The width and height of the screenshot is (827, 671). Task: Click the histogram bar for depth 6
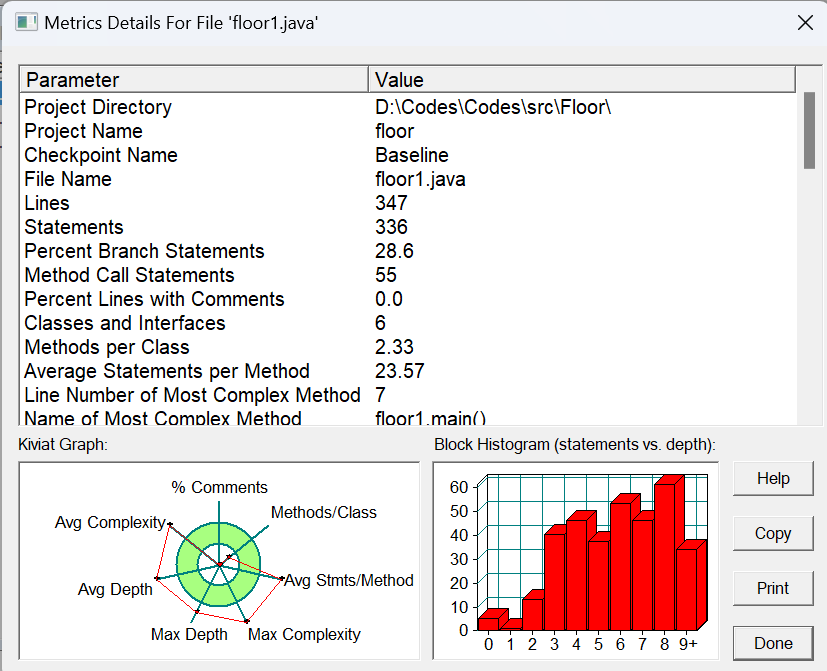point(621,566)
